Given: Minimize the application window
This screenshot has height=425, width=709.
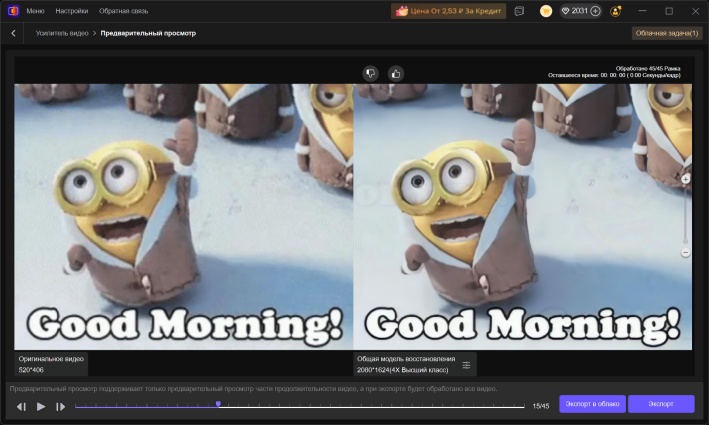Looking at the screenshot, I should click(643, 11).
